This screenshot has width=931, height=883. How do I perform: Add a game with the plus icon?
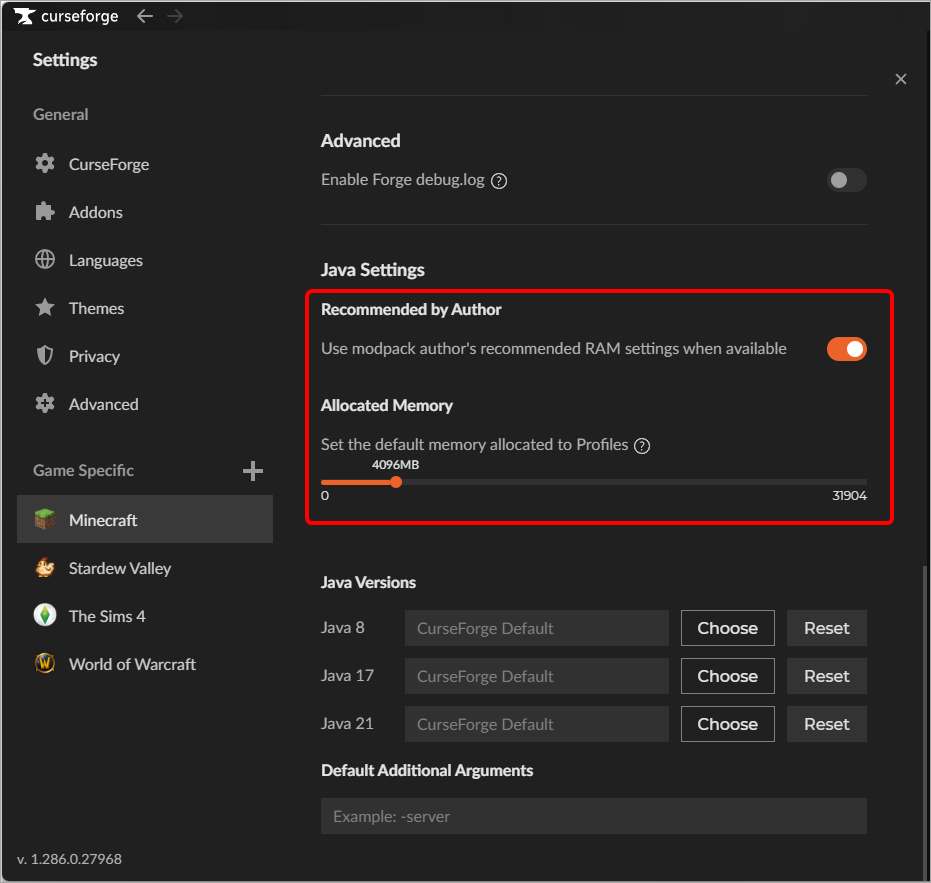(253, 471)
